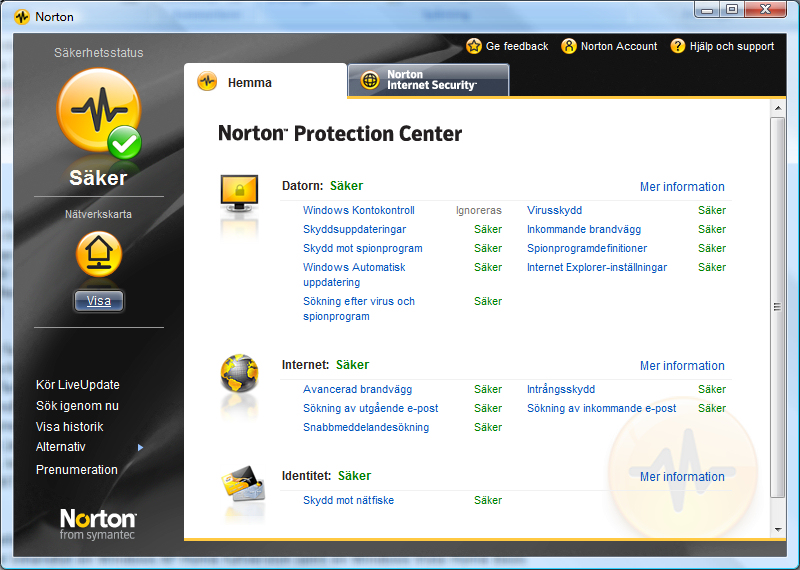
Task: Open Windows Automatisk uppdatering link
Action: pyautogui.click(x=354, y=275)
